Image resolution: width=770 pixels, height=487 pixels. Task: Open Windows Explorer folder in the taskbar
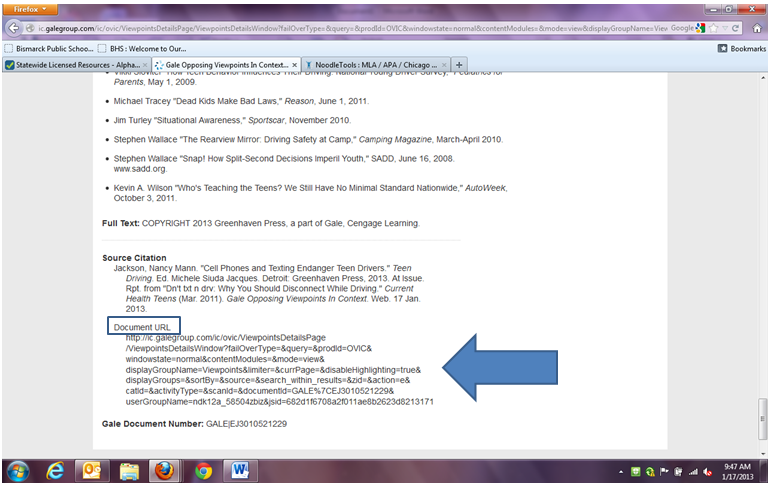130,471
